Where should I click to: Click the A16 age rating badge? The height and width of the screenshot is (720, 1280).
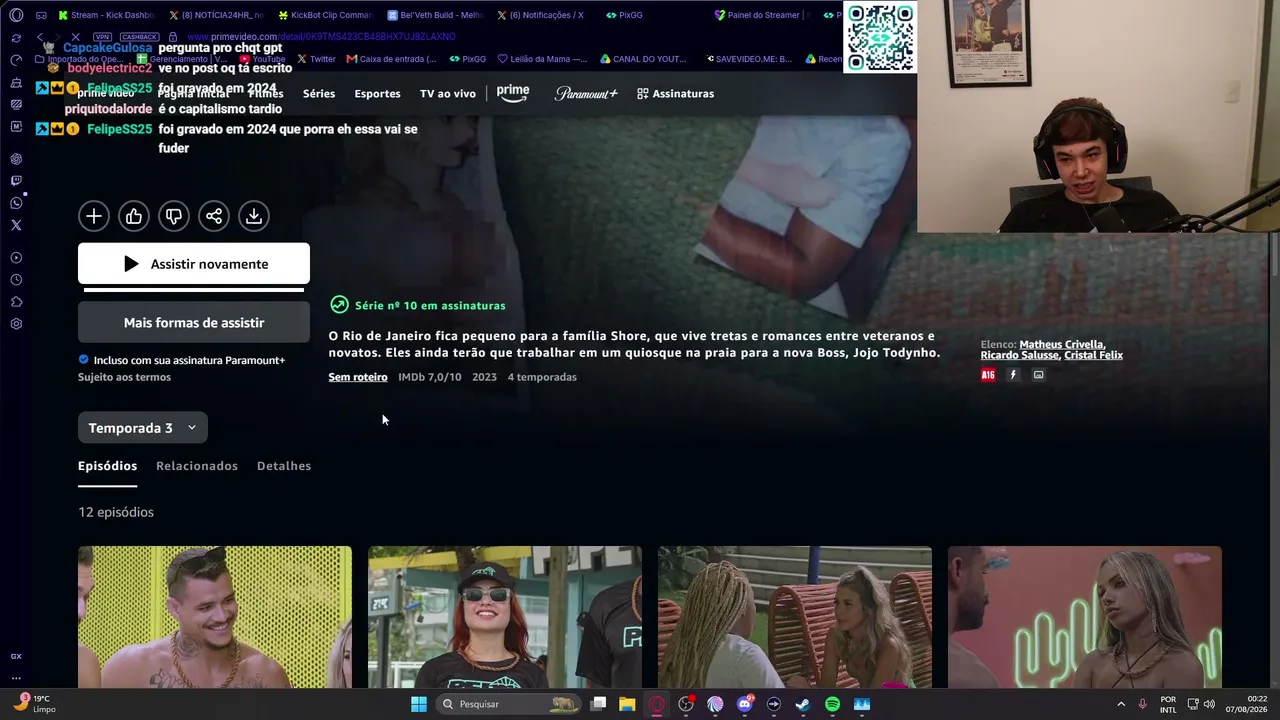988,375
